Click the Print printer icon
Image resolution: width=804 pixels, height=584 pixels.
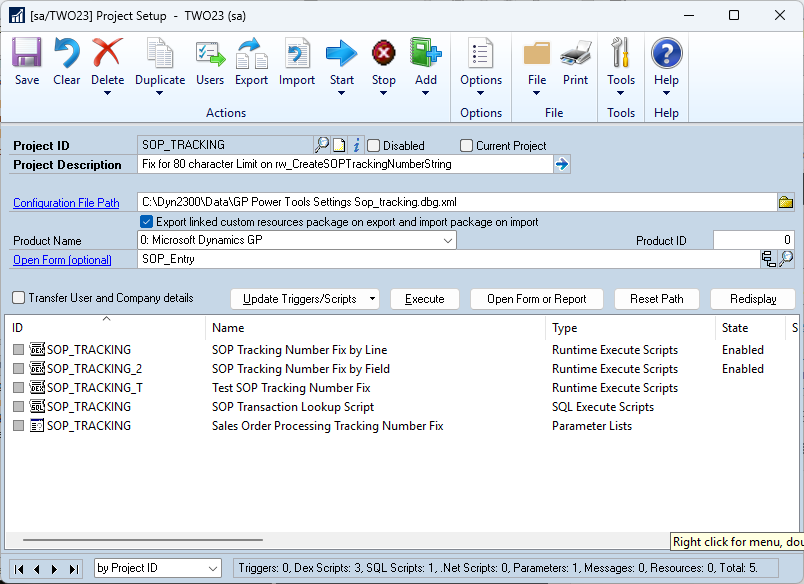[575, 53]
